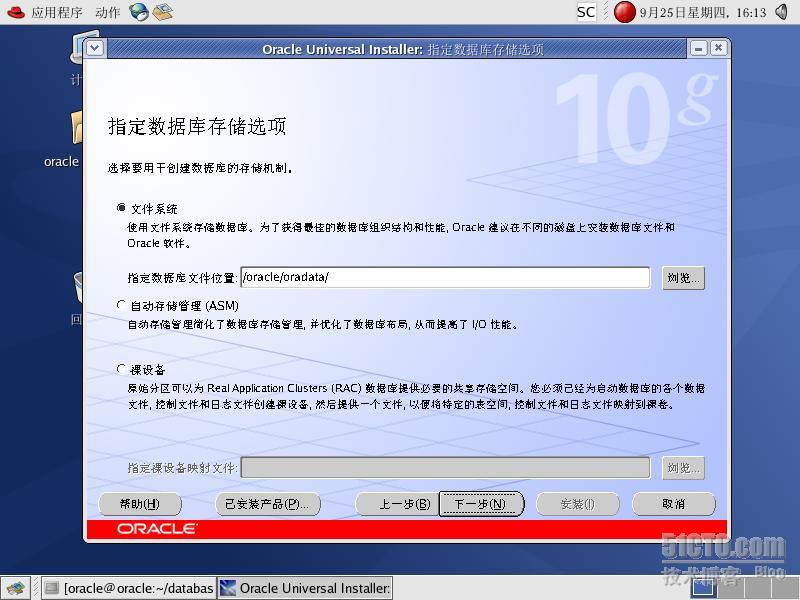Close the Oracle Universal Installer window
The image size is (800, 600).
click(718, 48)
